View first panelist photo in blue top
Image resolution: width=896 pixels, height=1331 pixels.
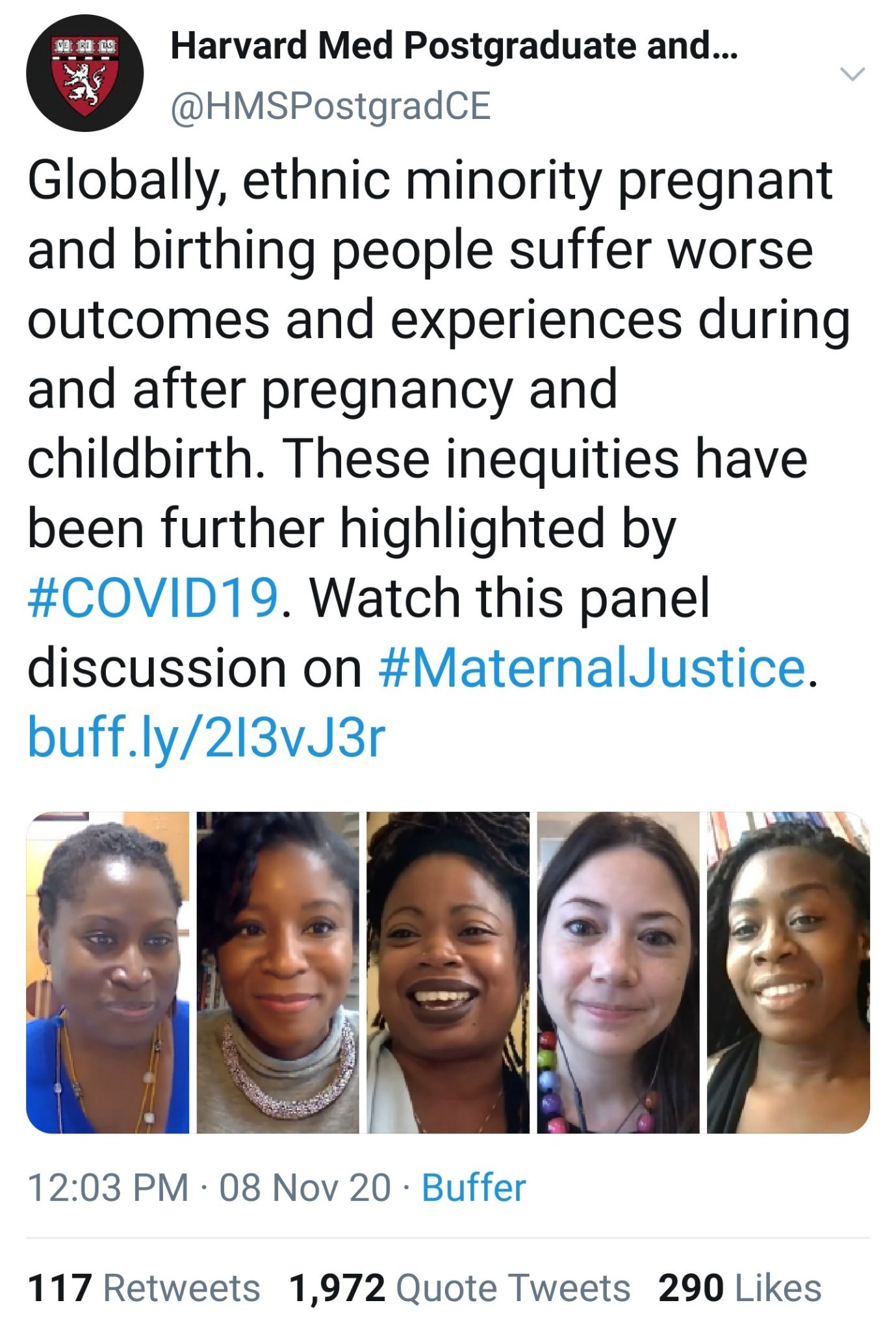(108, 972)
